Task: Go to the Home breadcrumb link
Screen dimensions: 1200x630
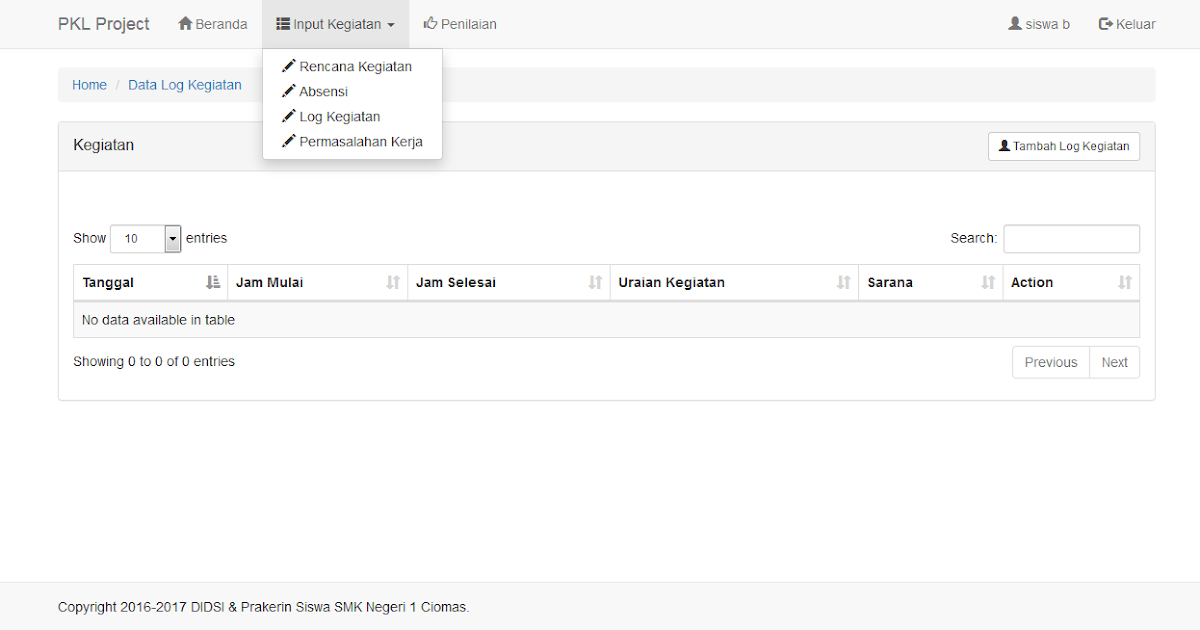Action: (89, 85)
